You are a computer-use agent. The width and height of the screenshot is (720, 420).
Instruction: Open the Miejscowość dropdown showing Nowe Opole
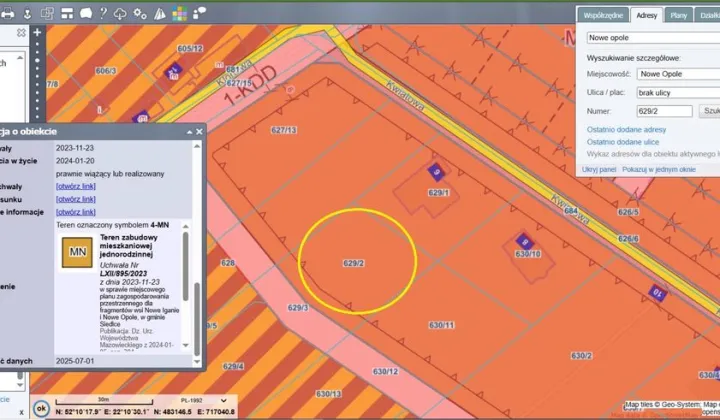[678, 74]
